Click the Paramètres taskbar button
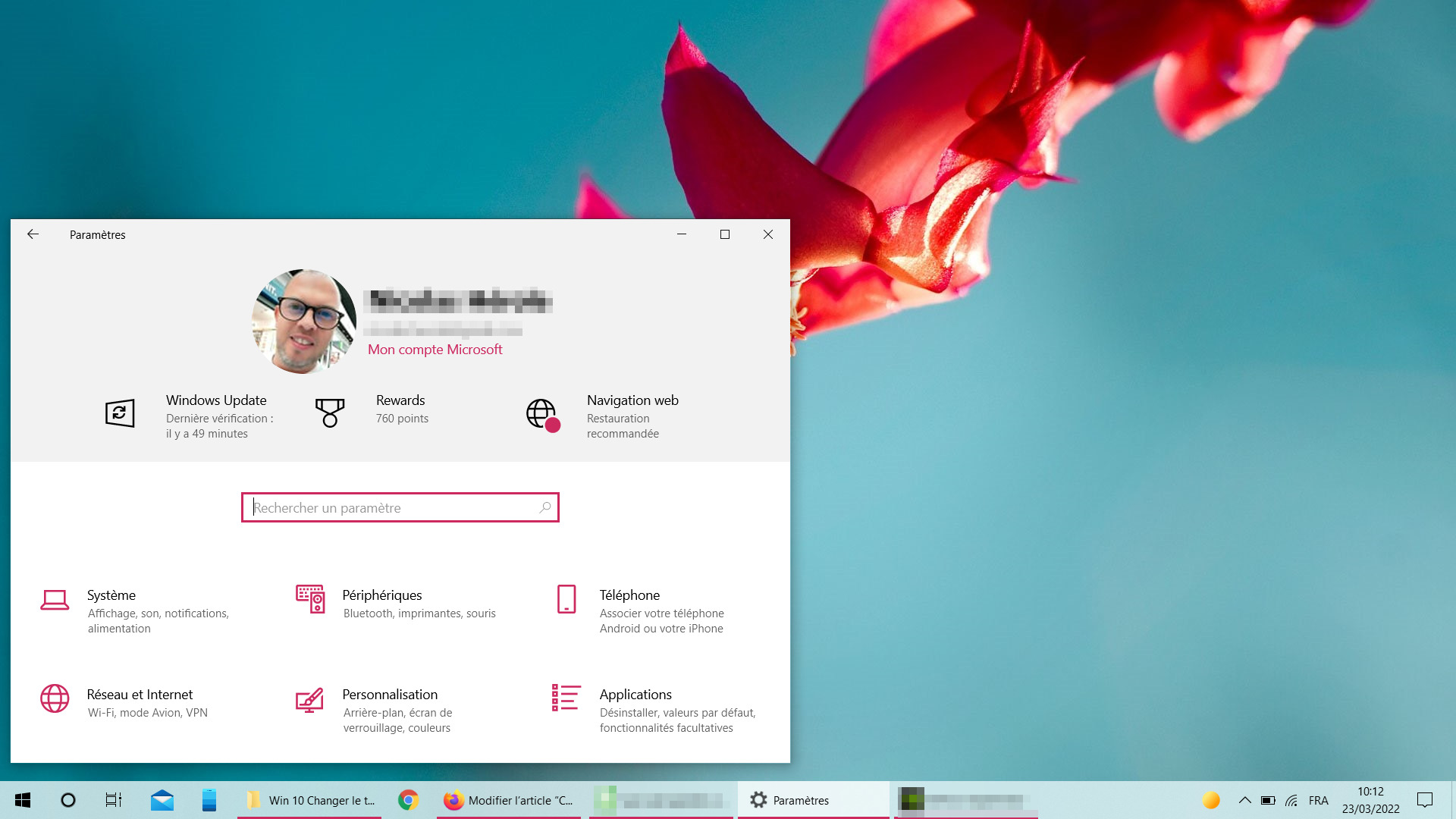 (814, 800)
